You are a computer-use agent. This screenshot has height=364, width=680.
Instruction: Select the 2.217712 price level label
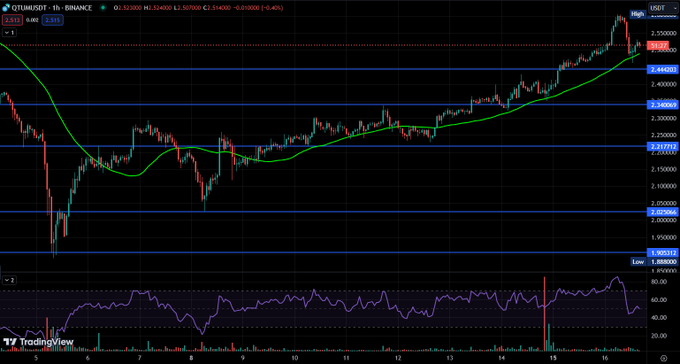pyautogui.click(x=663, y=147)
